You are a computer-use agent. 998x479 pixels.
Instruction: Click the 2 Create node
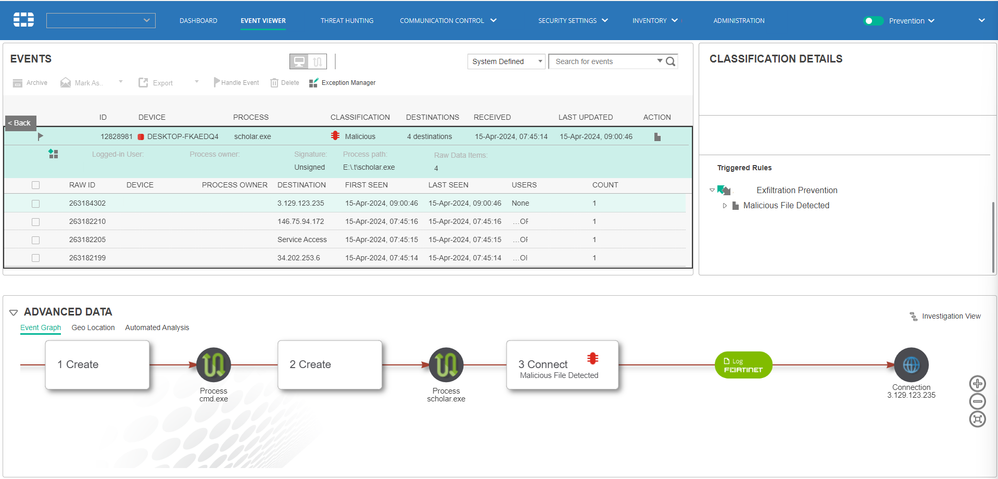click(x=330, y=364)
